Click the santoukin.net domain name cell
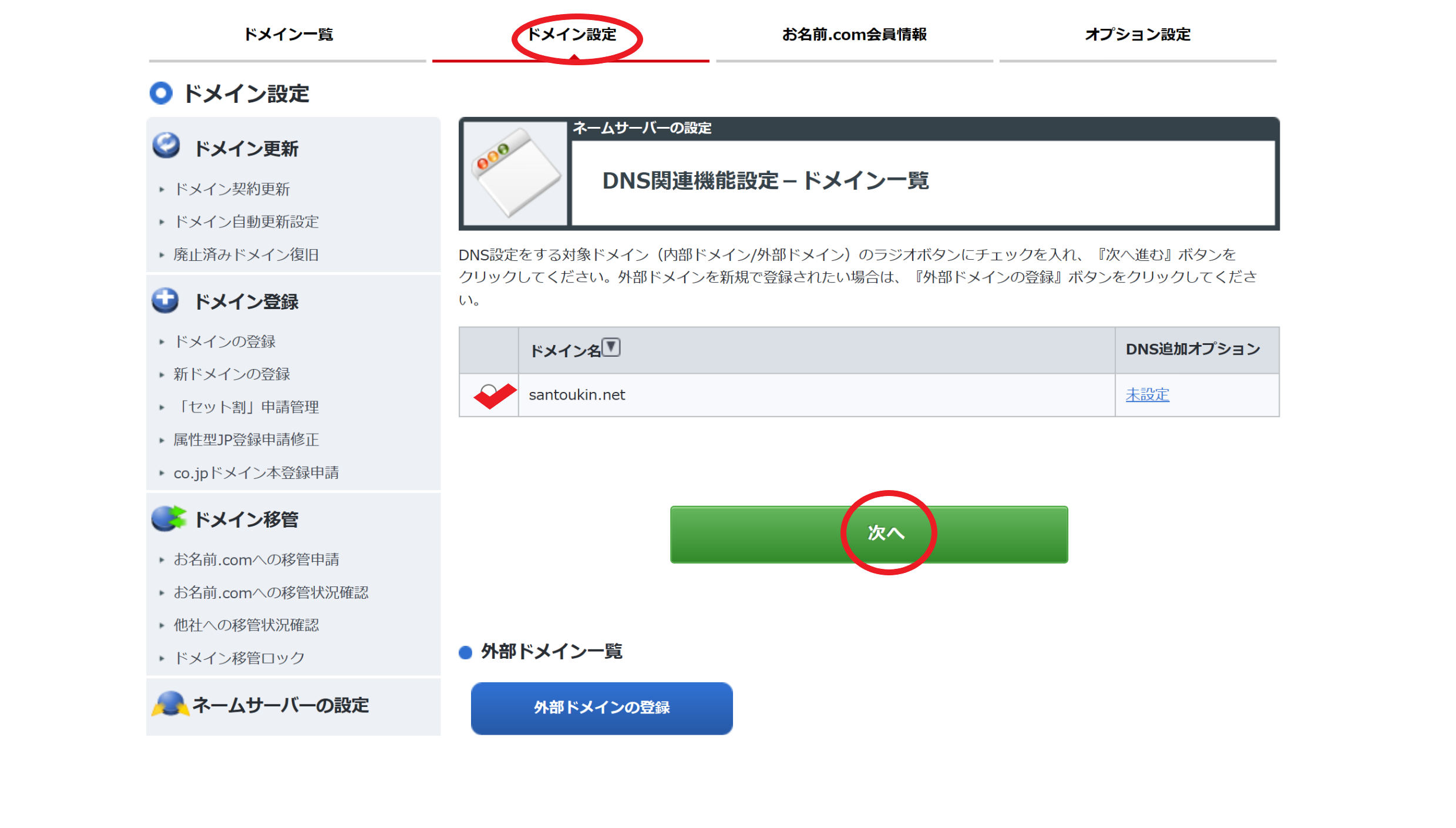1456x828 pixels. click(577, 395)
